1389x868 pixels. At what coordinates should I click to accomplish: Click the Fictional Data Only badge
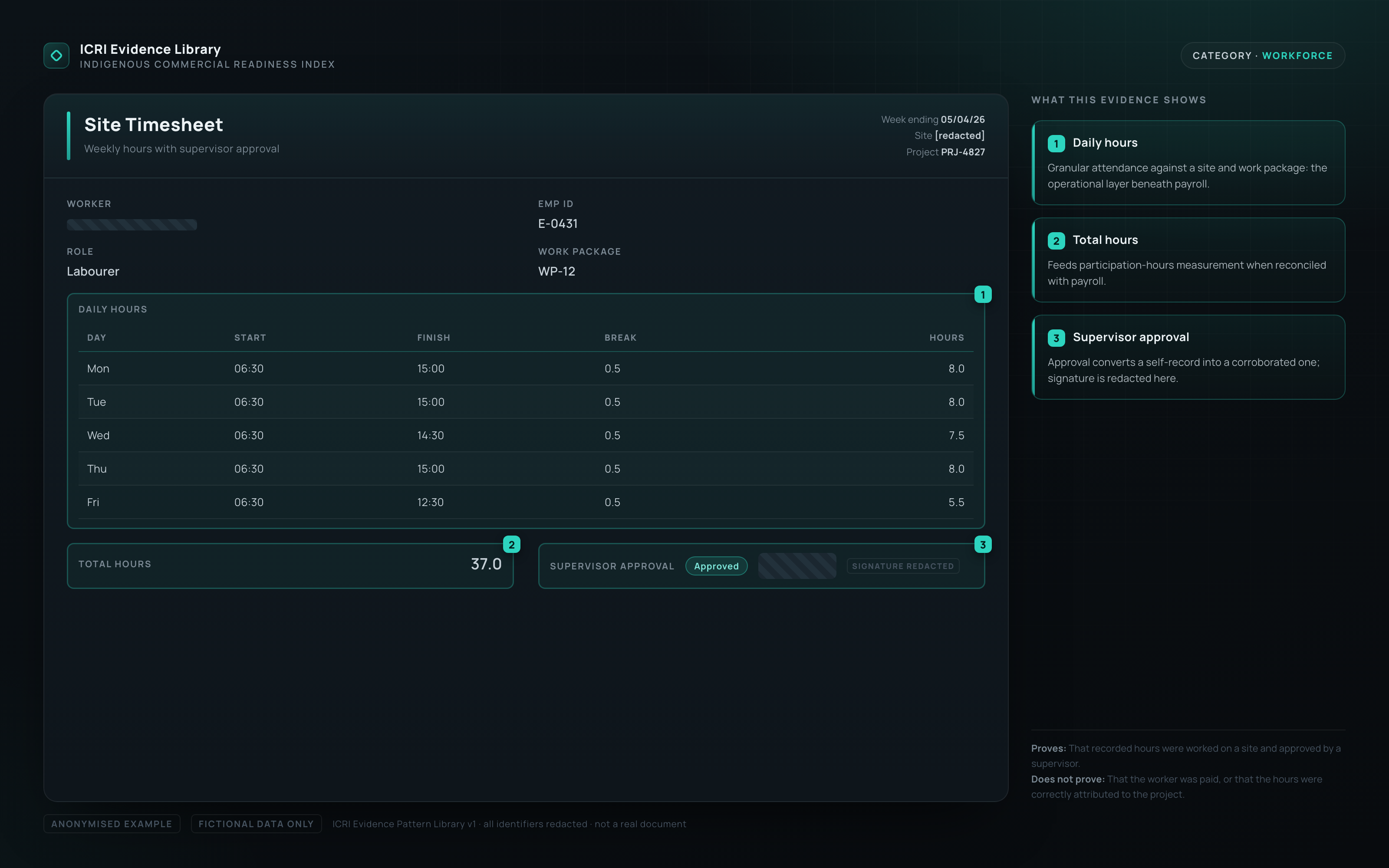point(256,824)
